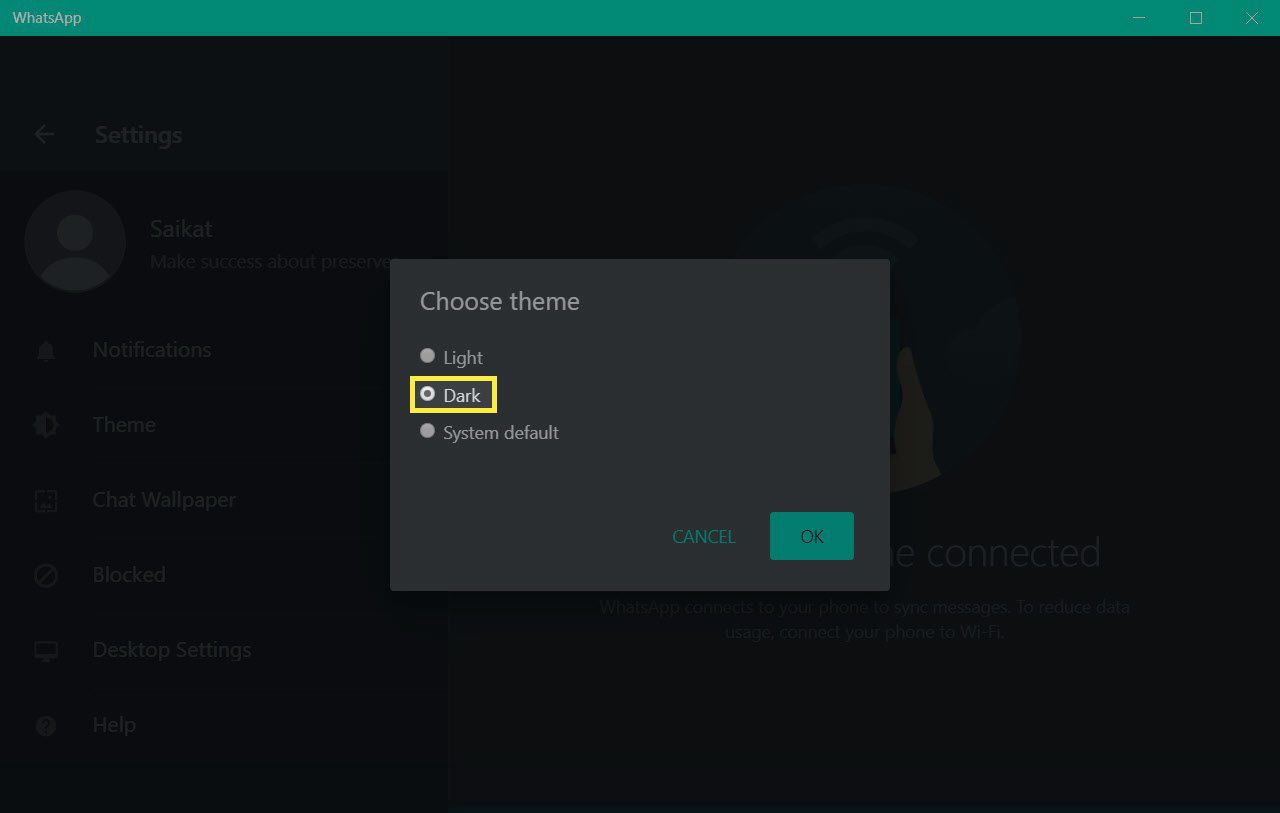
Task: Click the Help question mark icon
Action: (46, 726)
